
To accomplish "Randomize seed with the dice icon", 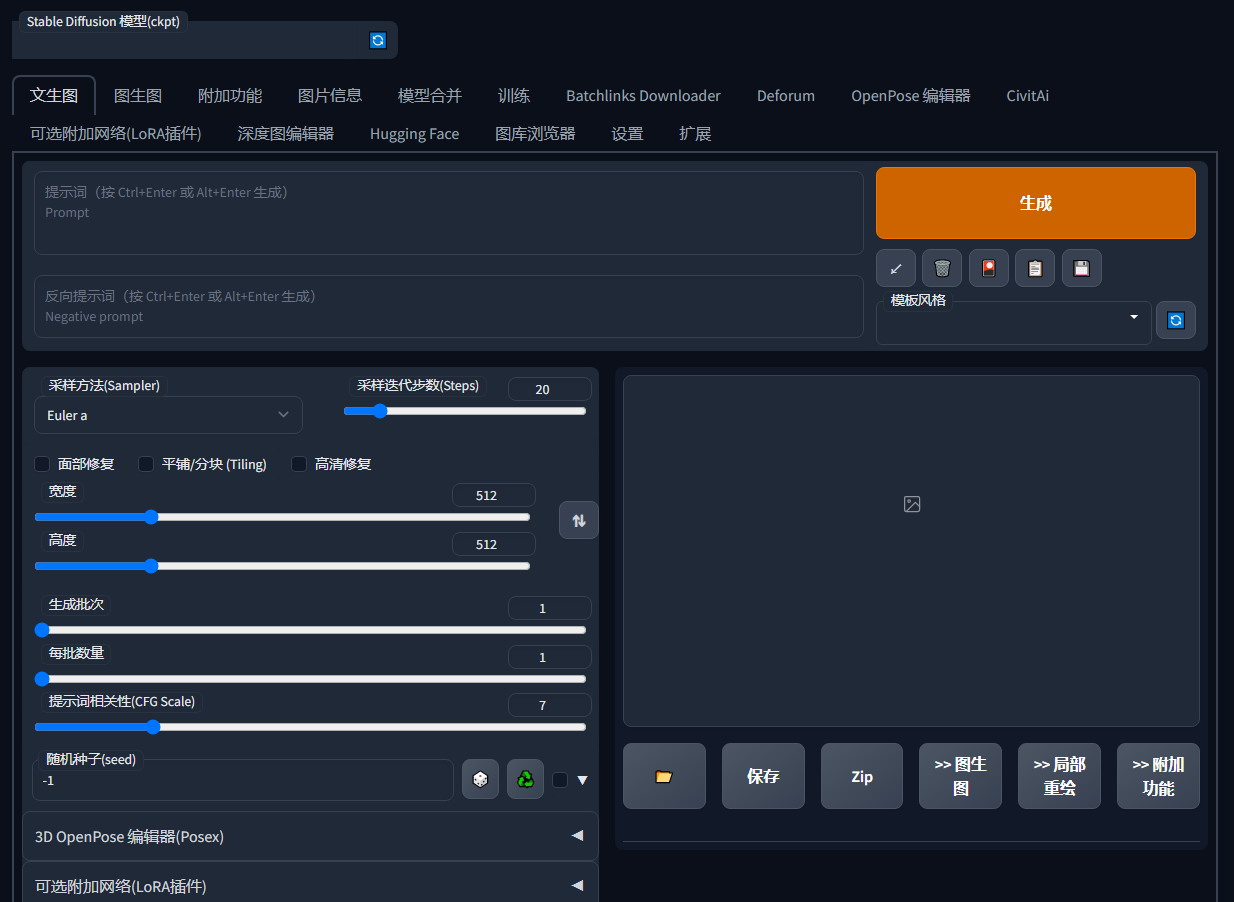I will (480, 779).
